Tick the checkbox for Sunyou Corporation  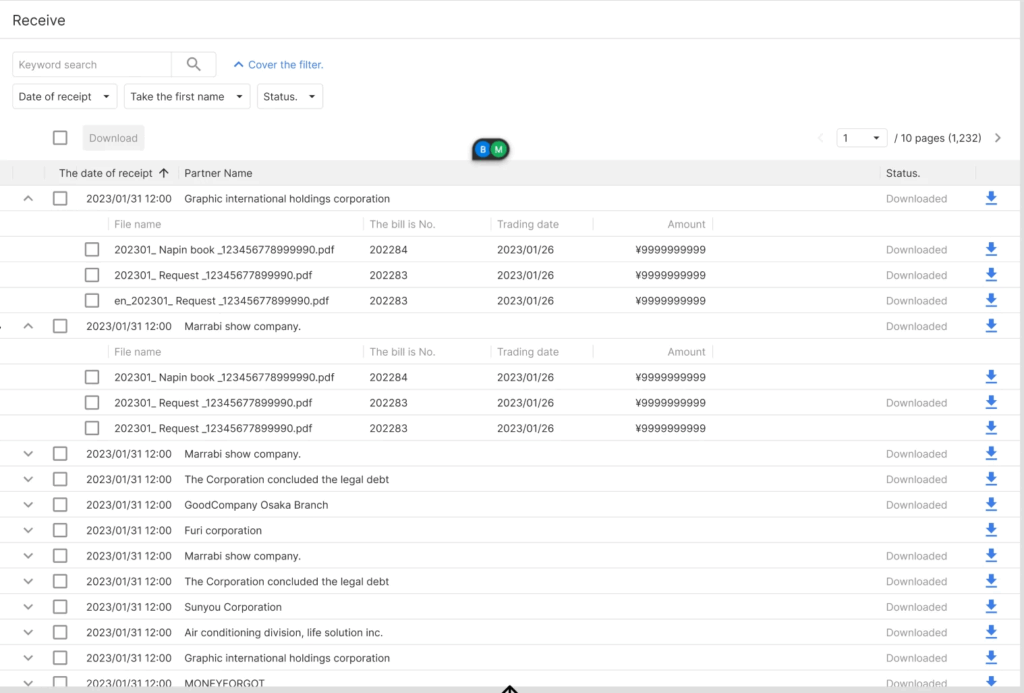click(x=60, y=607)
